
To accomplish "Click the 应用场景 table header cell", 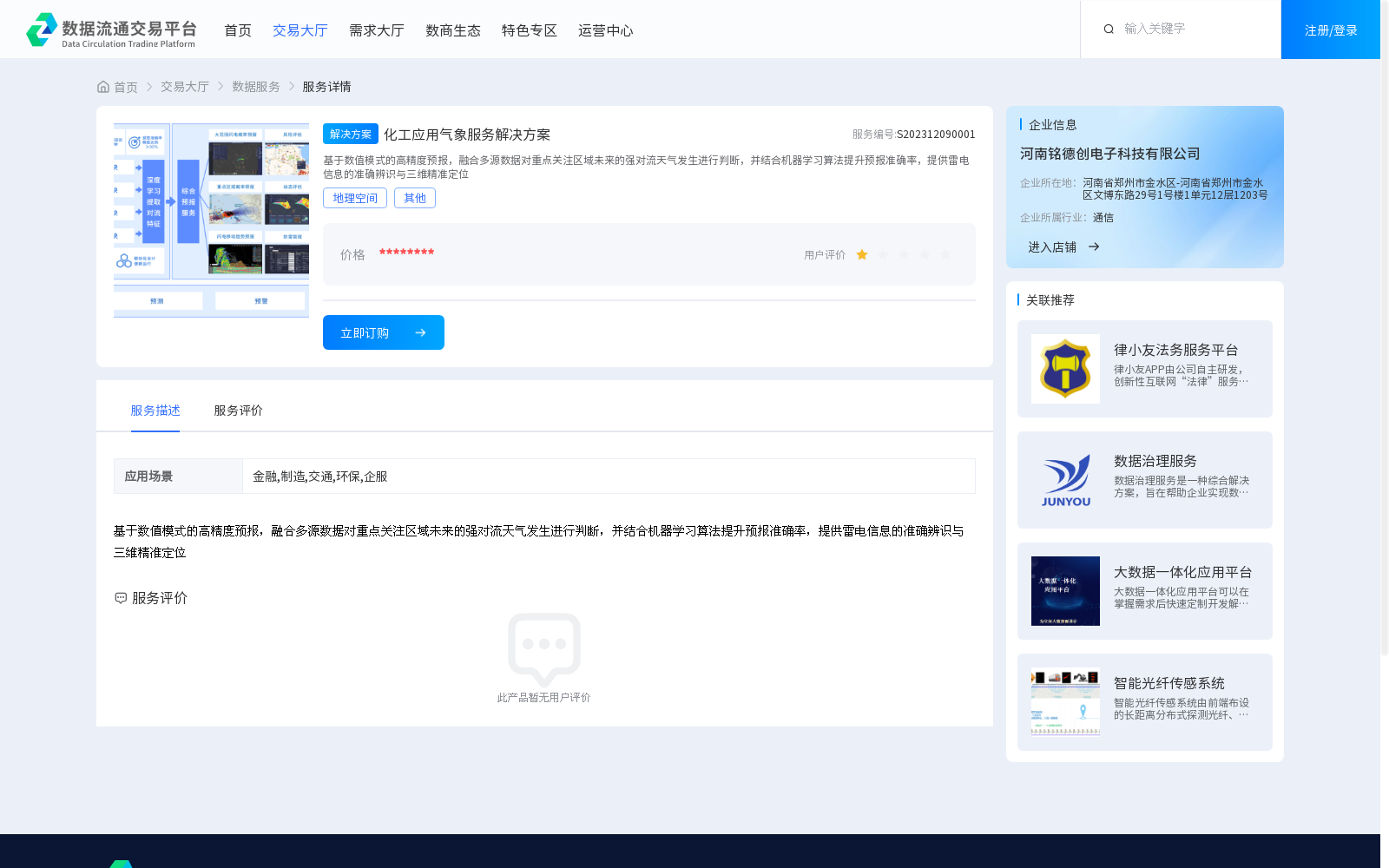I will point(179,477).
